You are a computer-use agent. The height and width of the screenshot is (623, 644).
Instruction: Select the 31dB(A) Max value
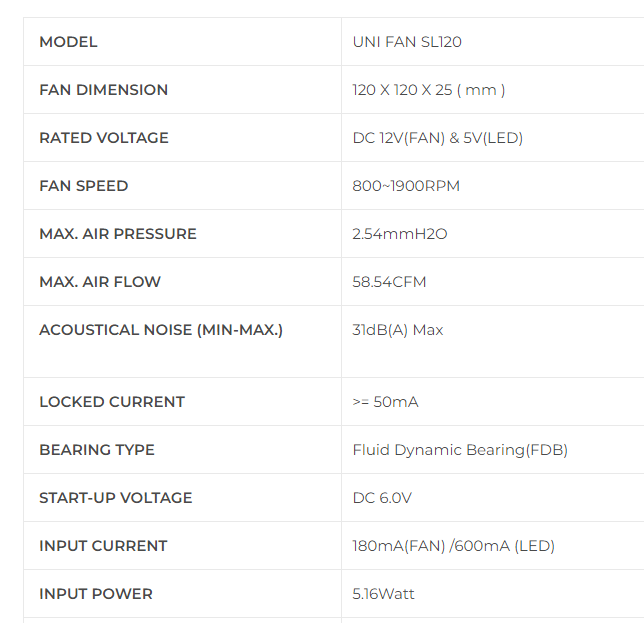pyautogui.click(x=397, y=330)
